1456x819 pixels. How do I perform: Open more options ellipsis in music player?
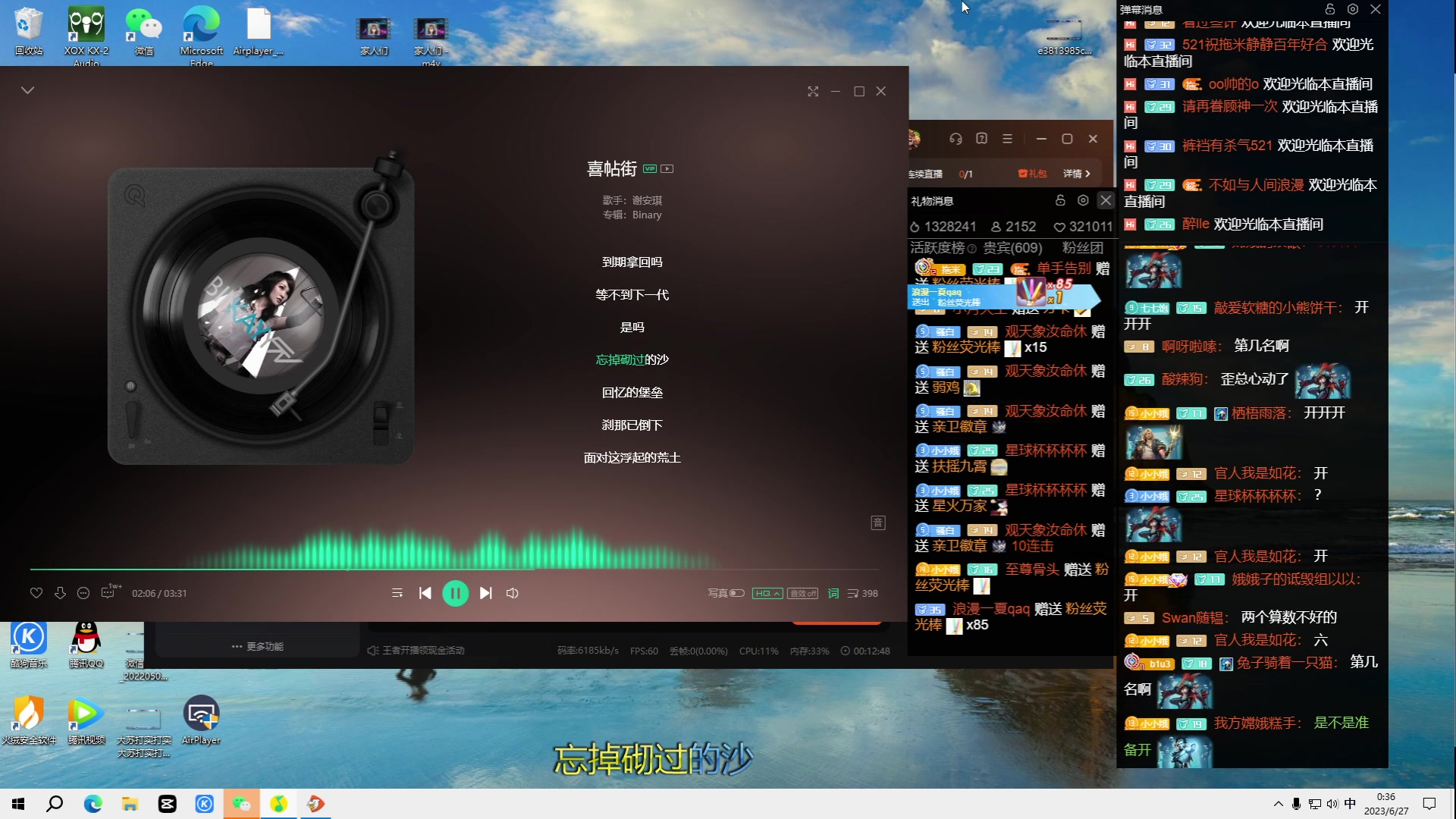(83, 593)
